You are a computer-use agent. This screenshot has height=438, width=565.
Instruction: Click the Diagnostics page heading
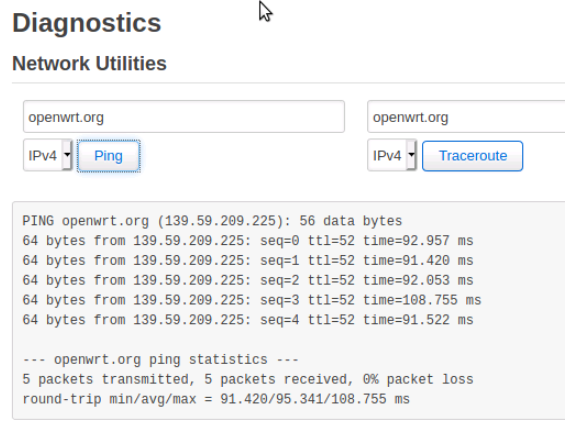(x=86, y=23)
